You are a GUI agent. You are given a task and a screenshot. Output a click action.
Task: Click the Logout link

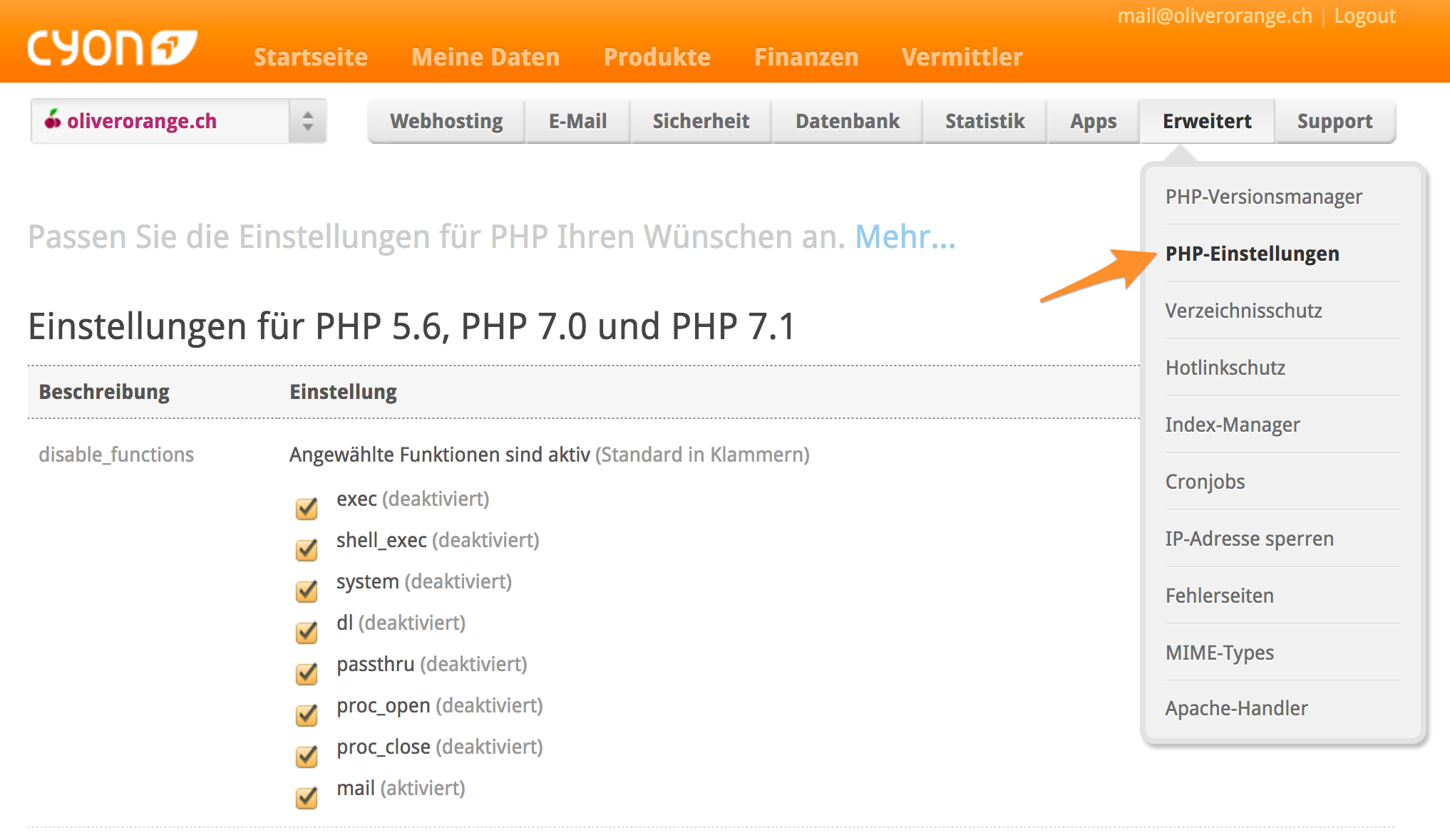pyautogui.click(x=1364, y=16)
